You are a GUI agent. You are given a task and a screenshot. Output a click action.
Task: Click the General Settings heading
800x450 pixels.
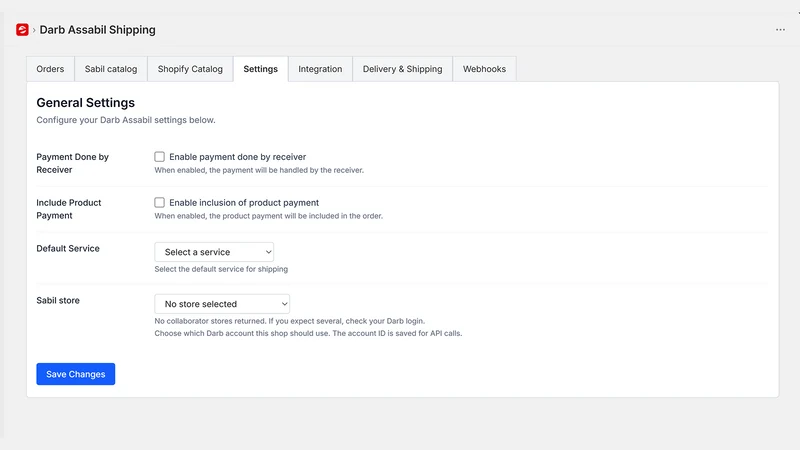pyautogui.click(x=85, y=103)
